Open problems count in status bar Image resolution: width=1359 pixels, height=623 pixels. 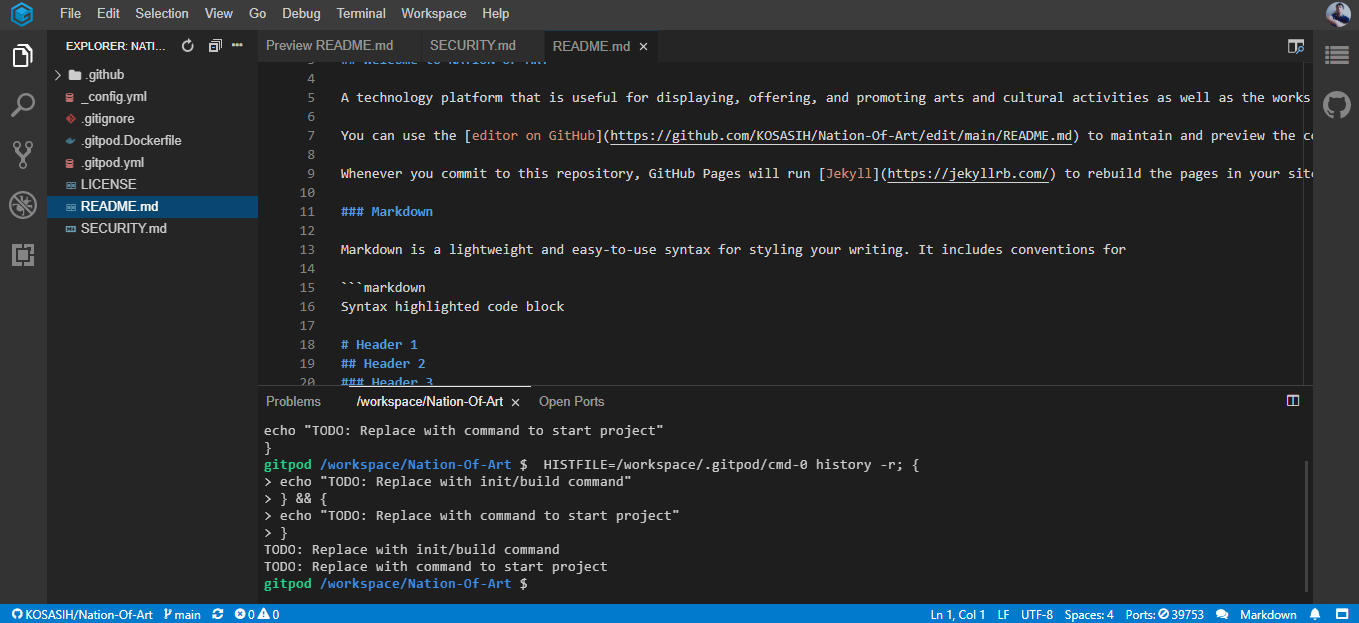(x=256, y=614)
